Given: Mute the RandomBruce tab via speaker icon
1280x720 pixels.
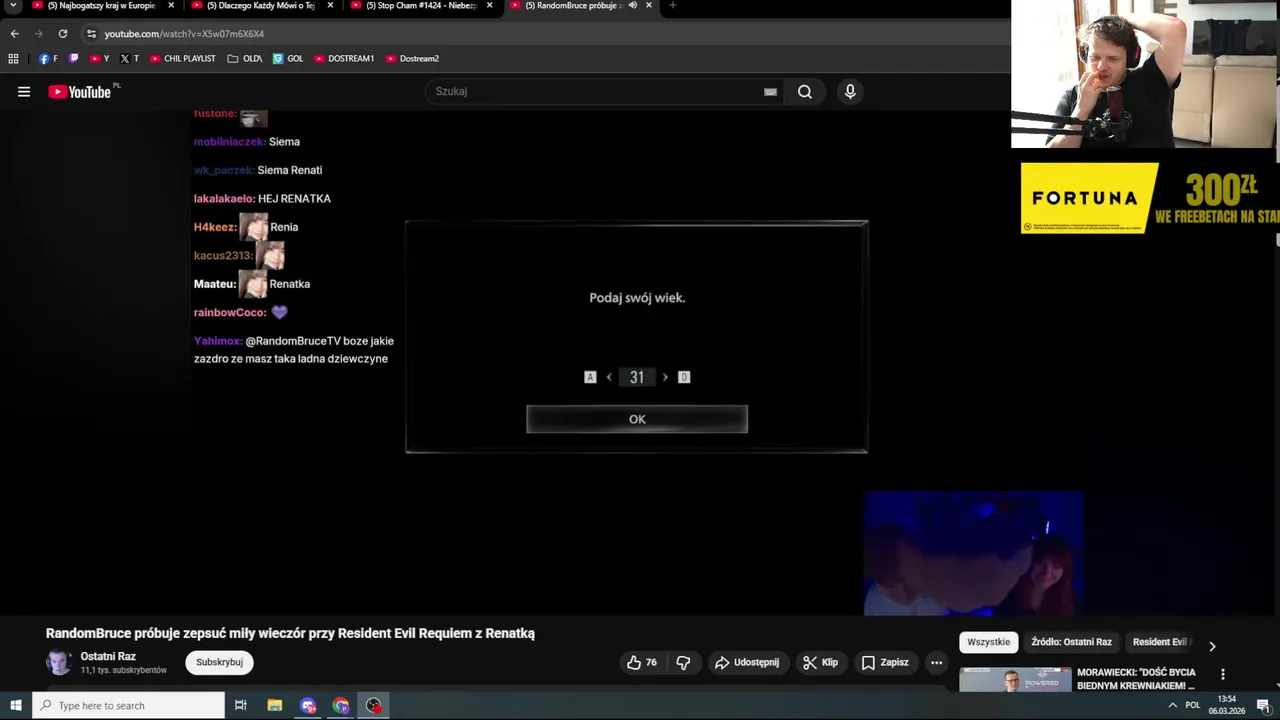Looking at the screenshot, I should (632, 6).
